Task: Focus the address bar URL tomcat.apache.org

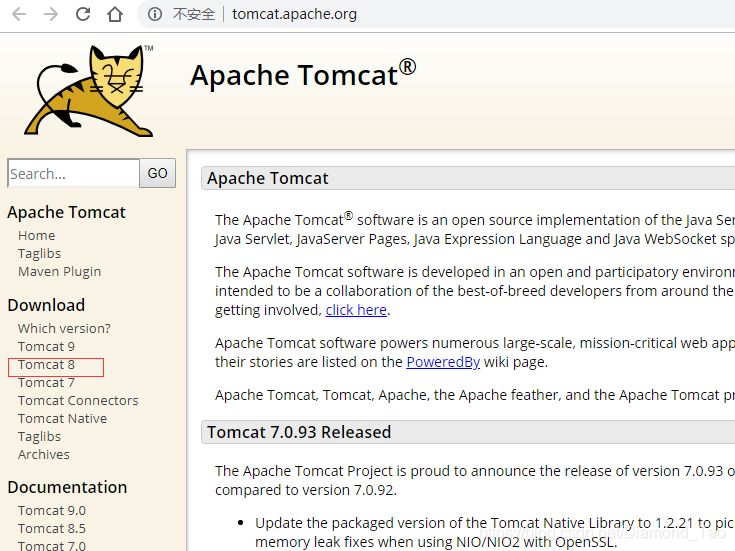Action: tap(294, 14)
